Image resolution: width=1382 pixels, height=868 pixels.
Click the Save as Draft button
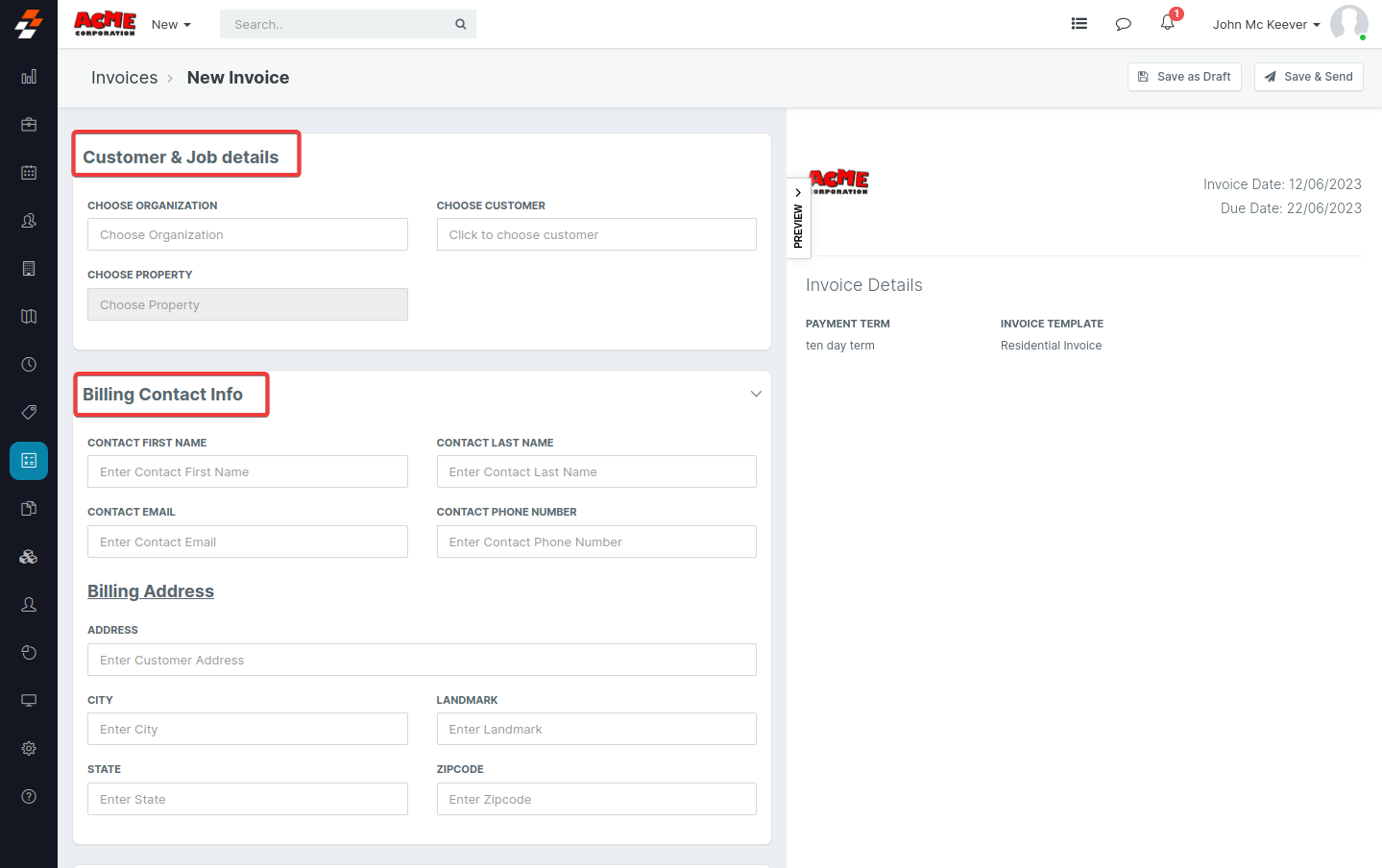point(1184,77)
